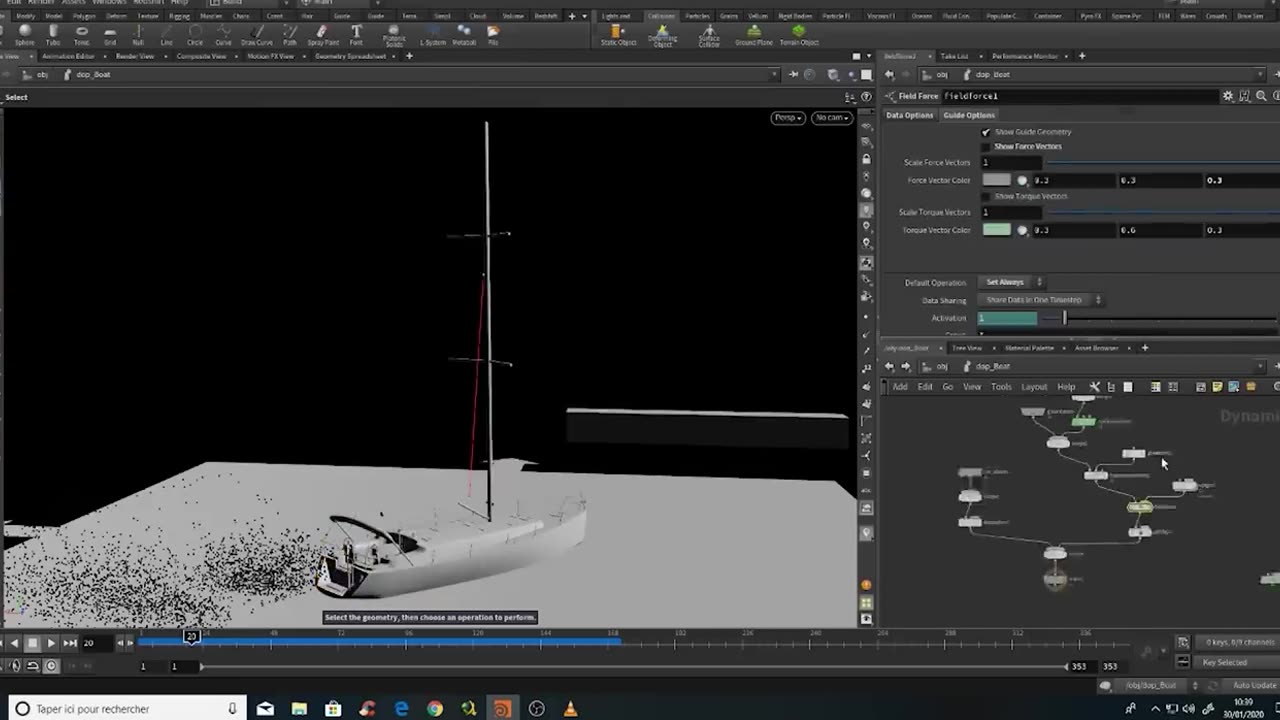Screen dimensions: 1280x720
Task: Select the Line shelf tool
Action: pyautogui.click(x=166, y=35)
